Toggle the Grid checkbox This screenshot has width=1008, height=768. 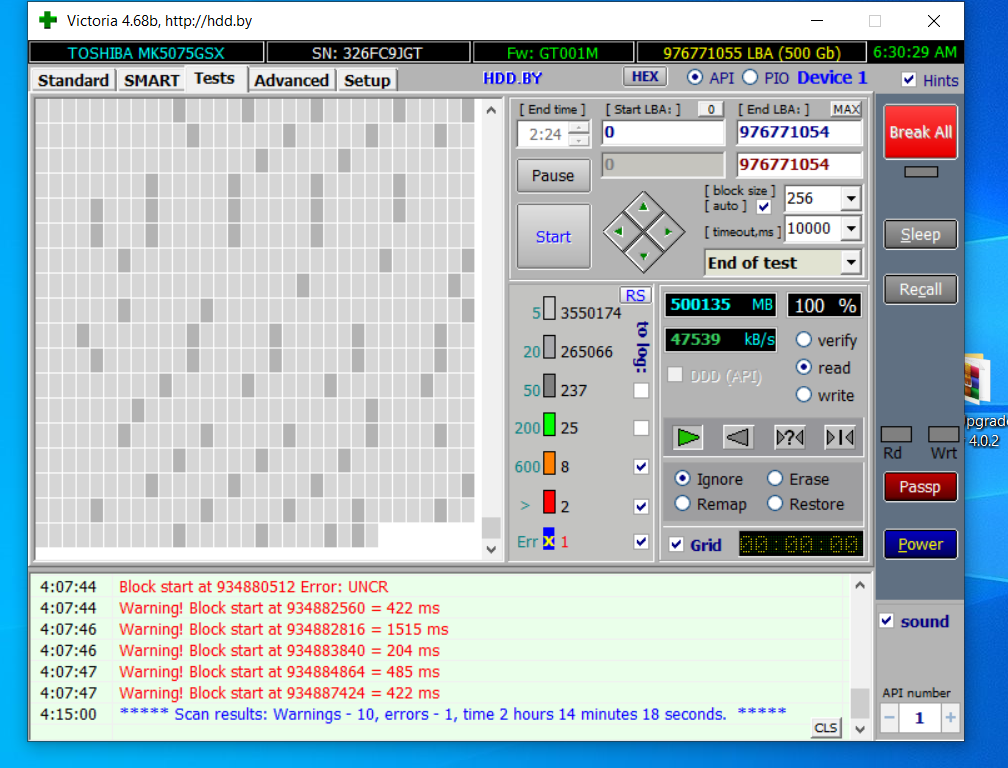coord(676,544)
